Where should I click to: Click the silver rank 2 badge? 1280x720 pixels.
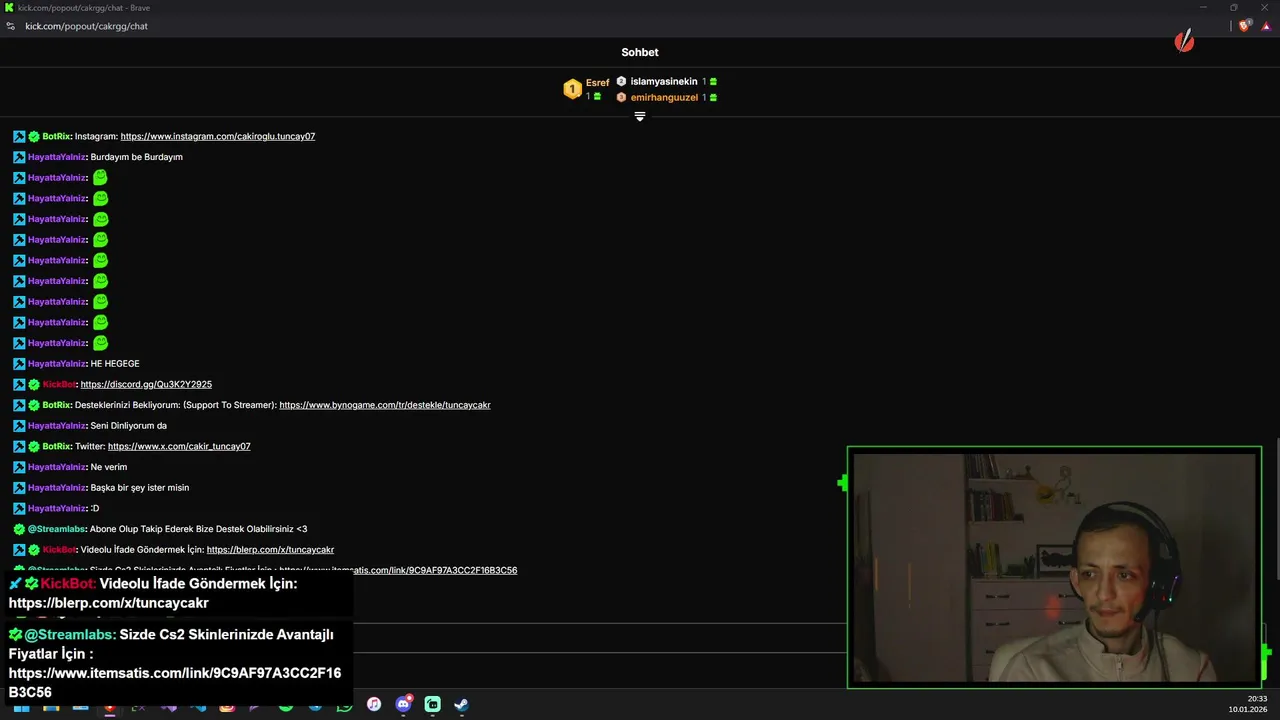[621, 82]
